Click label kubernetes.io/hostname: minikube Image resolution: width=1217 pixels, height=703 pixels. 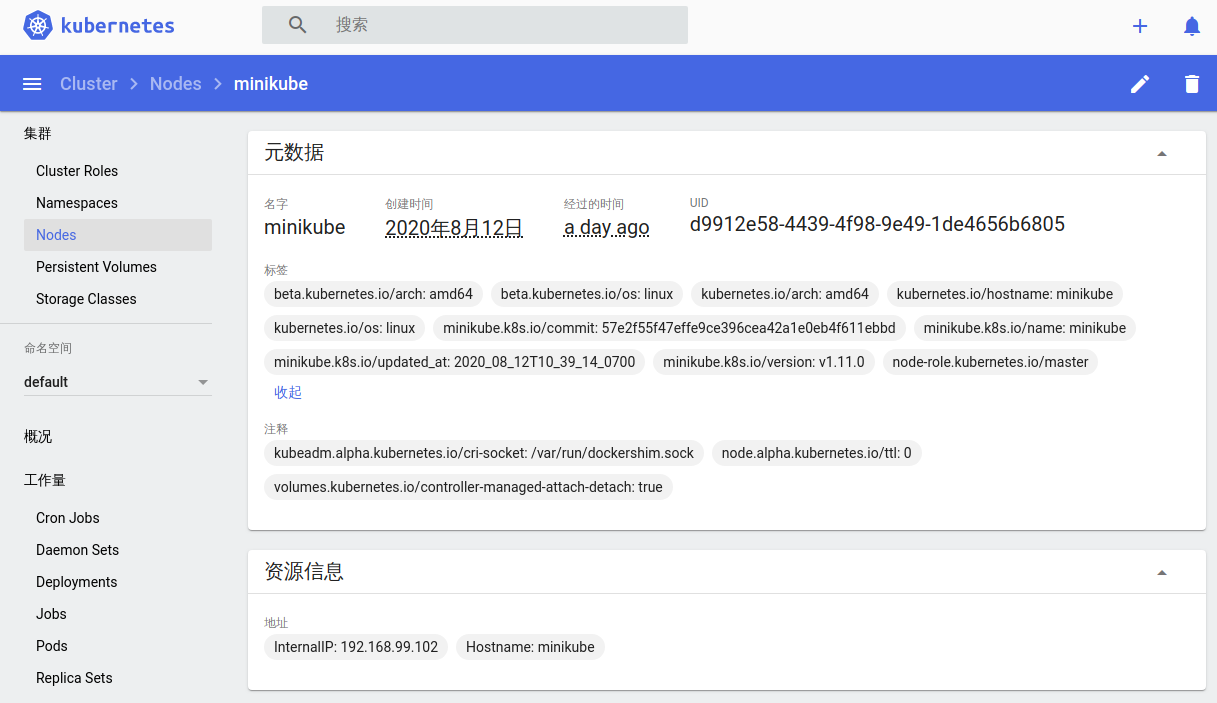pyautogui.click(x=1005, y=294)
